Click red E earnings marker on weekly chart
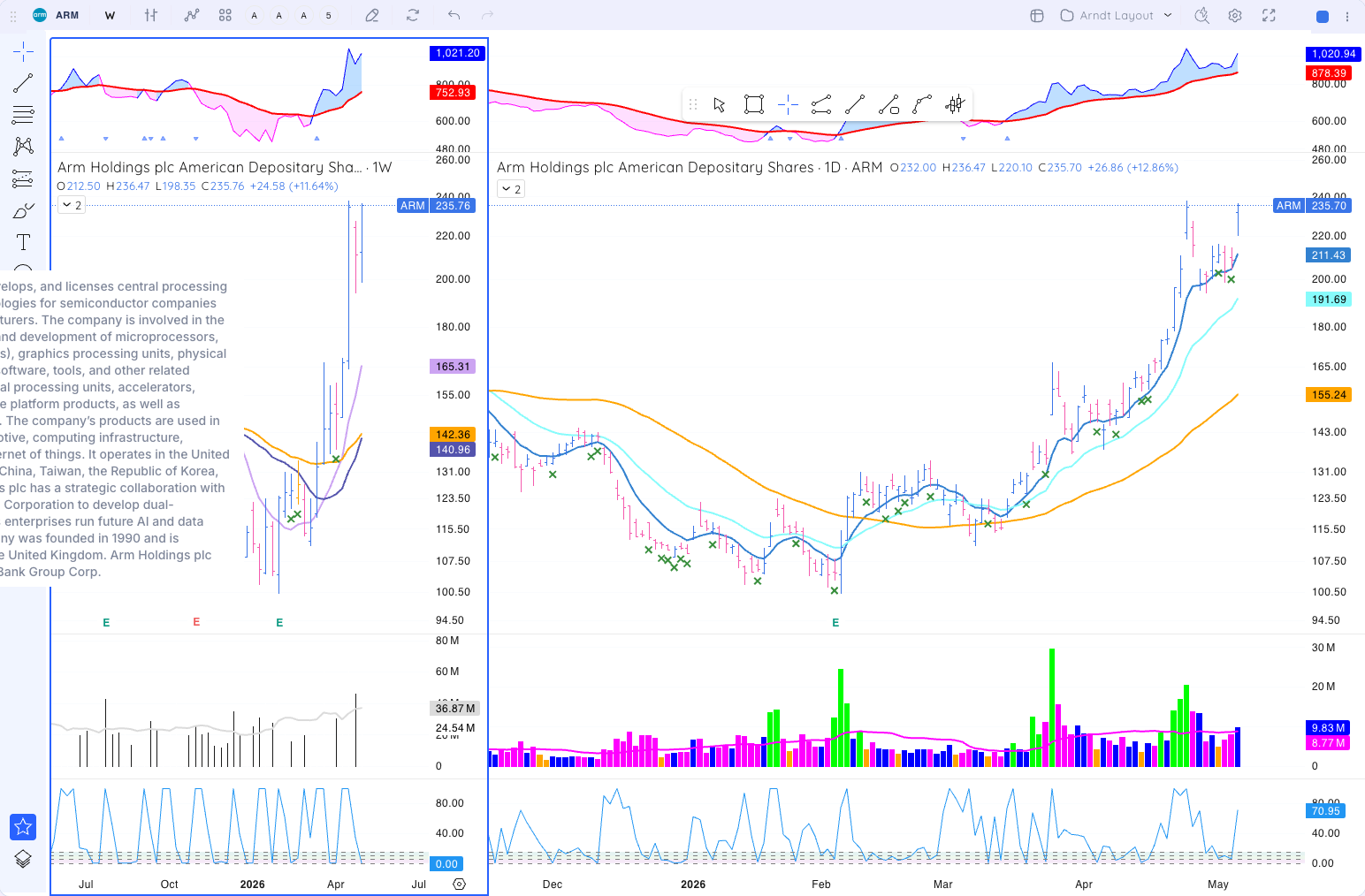The image size is (1365, 896). tap(196, 622)
